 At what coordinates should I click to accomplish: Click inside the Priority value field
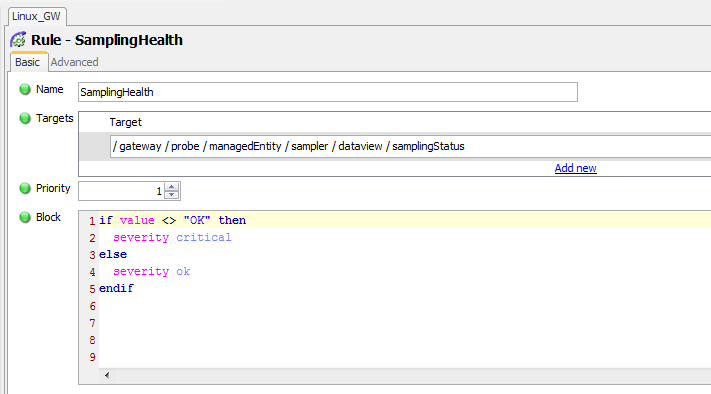point(121,191)
